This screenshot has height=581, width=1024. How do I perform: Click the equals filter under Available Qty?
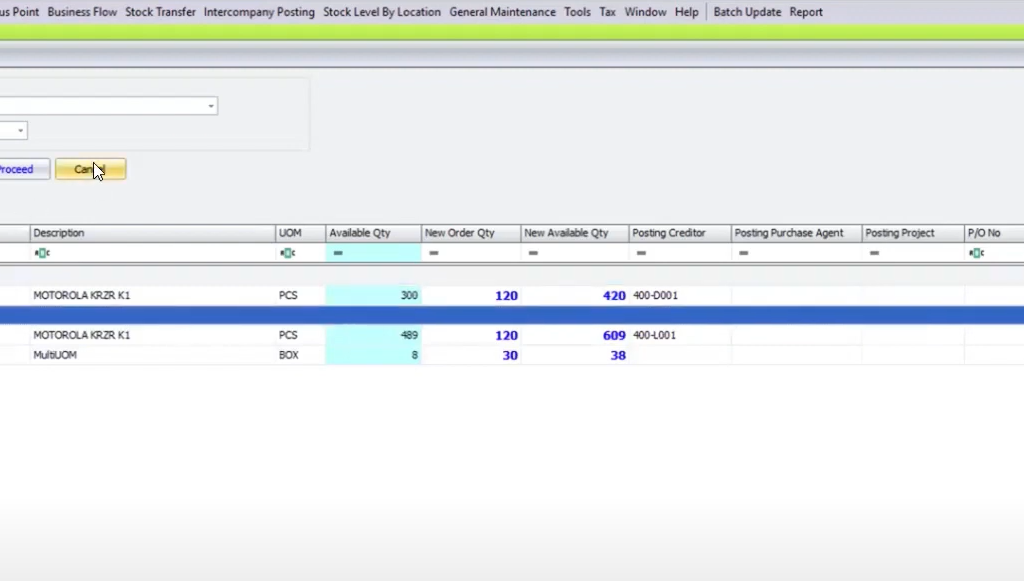[x=337, y=253]
